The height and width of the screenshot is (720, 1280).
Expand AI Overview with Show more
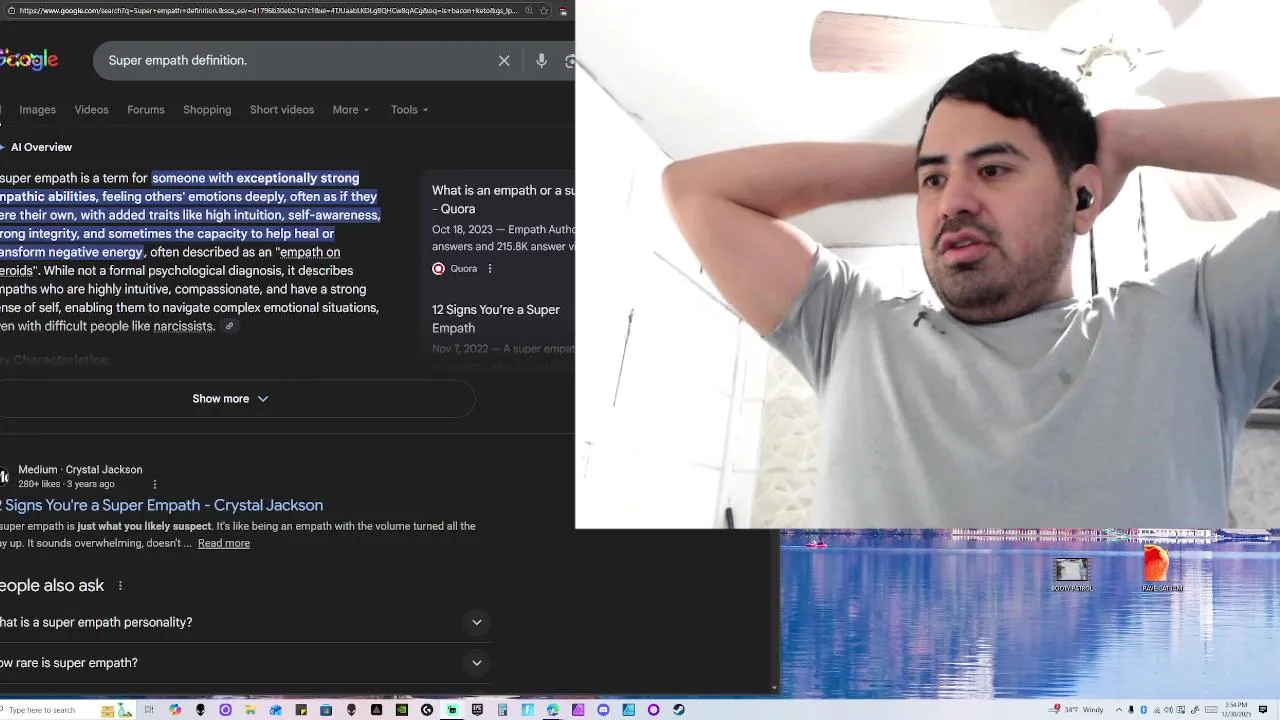[x=231, y=399]
